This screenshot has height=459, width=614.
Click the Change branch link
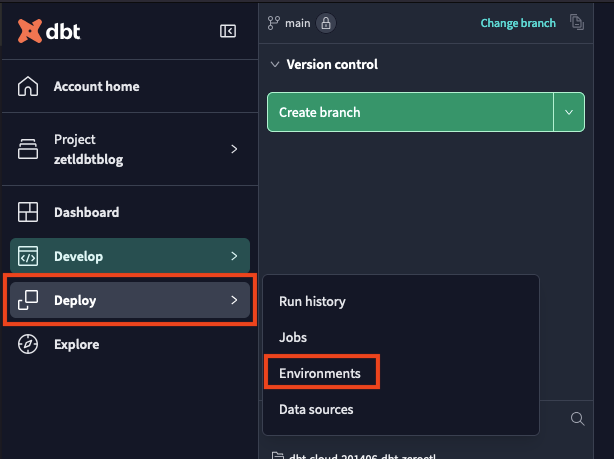[518, 23]
